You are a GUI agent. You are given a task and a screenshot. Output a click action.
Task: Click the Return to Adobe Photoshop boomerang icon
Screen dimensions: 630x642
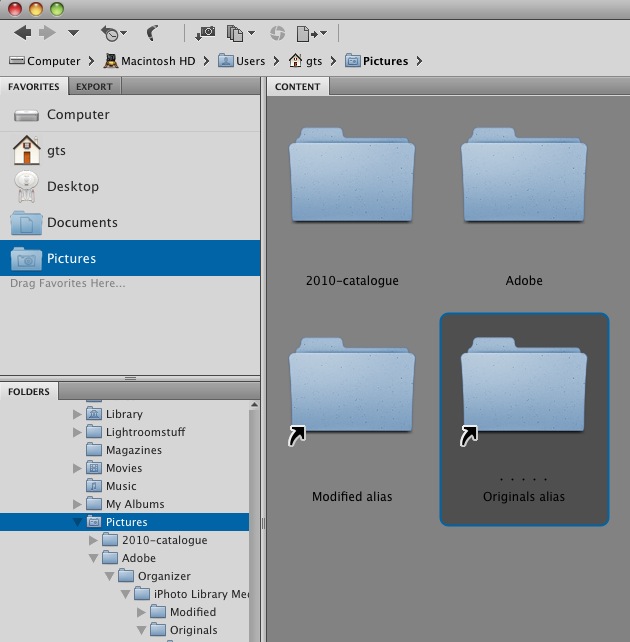(x=154, y=33)
